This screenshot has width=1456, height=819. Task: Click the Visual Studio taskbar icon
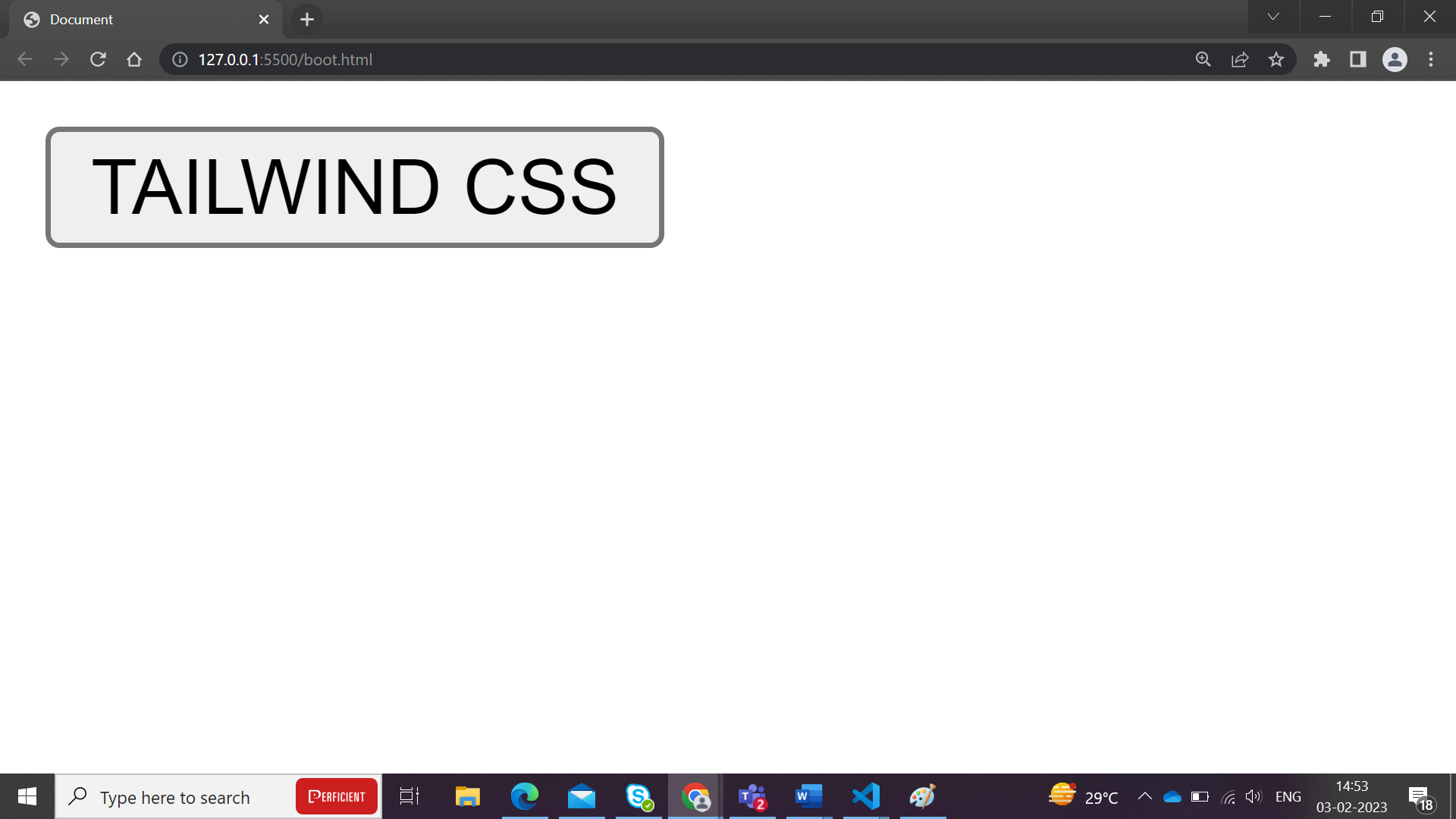(865, 796)
